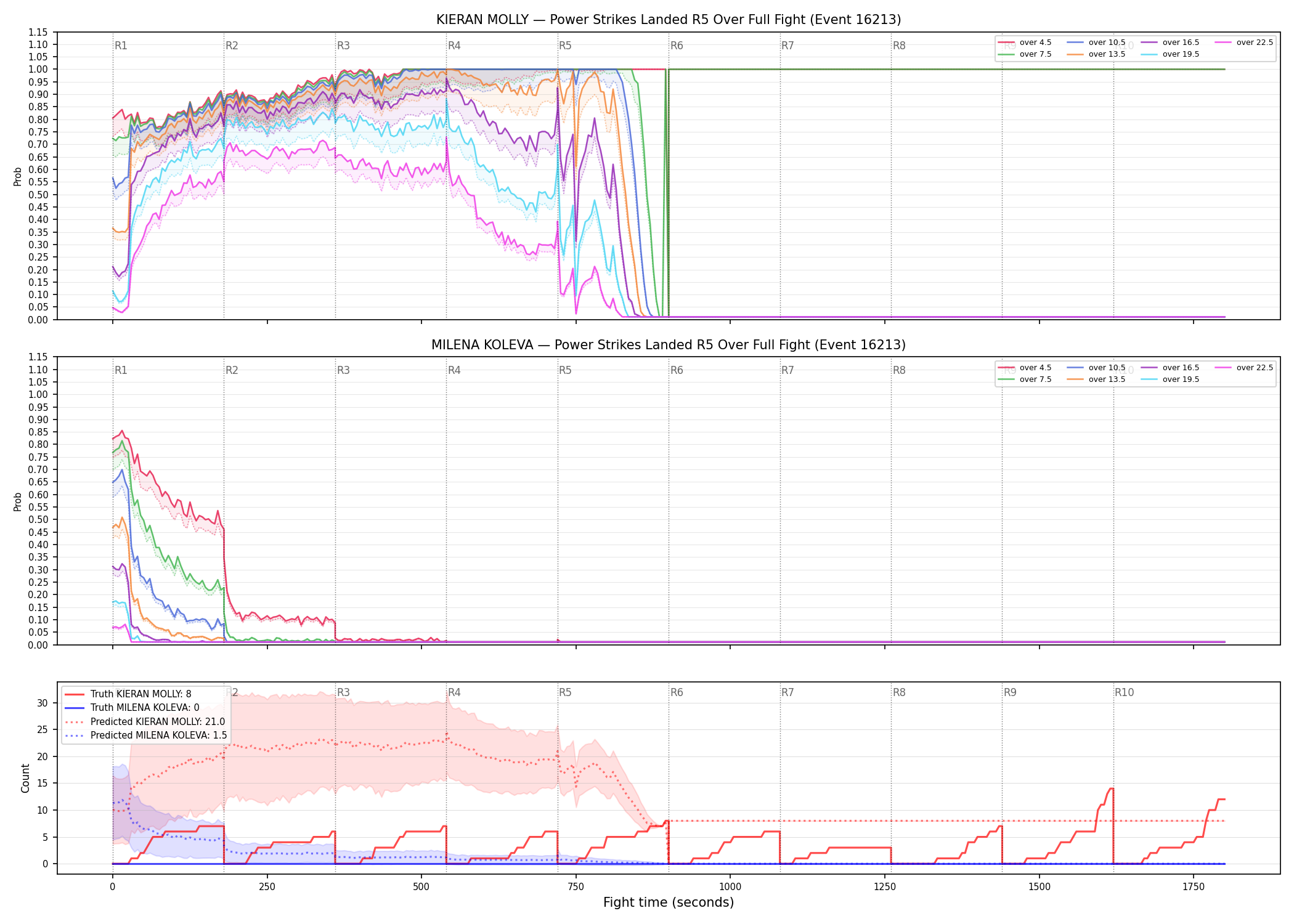Click 'over 19.5' legend entry in Milena Koleva chart
The width and height of the screenshot is (1294, 924).
pyautogui.click(x=1170, y=379)
